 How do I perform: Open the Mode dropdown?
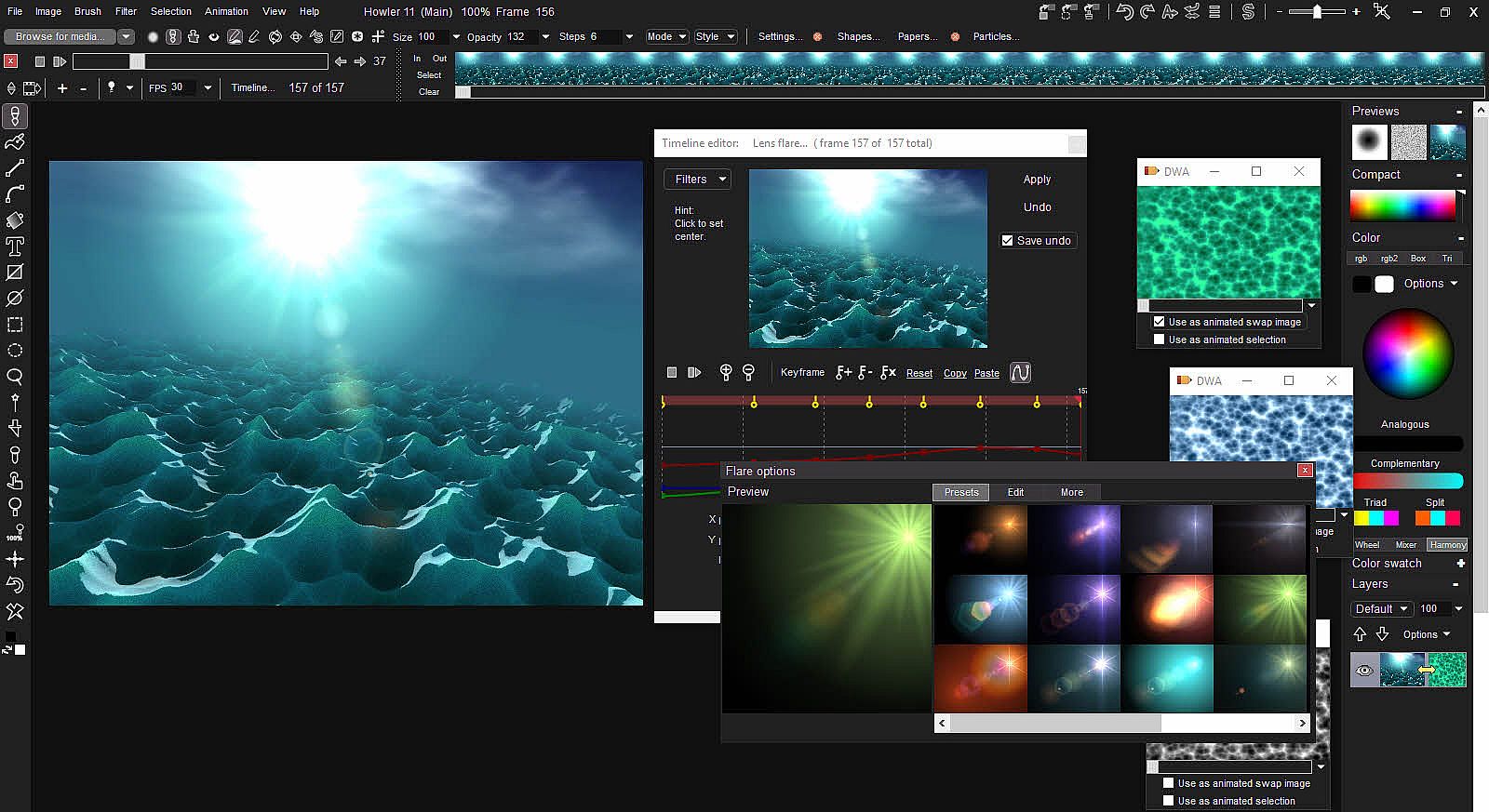click(666, 36)
